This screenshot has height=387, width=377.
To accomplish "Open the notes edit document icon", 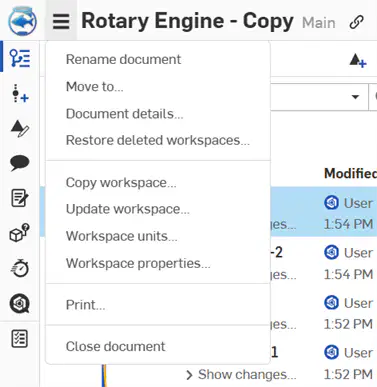I will 20,198.
